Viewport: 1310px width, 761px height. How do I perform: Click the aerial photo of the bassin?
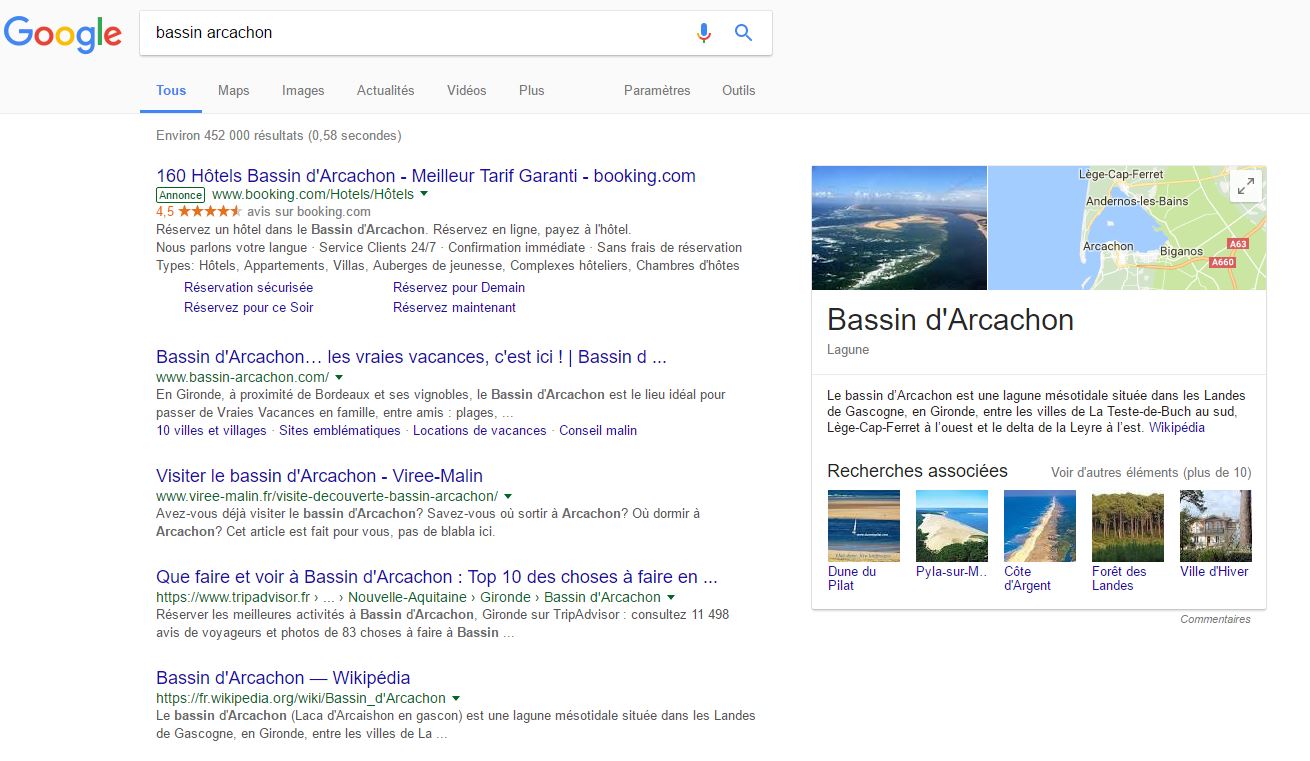[x=899, y=228]
